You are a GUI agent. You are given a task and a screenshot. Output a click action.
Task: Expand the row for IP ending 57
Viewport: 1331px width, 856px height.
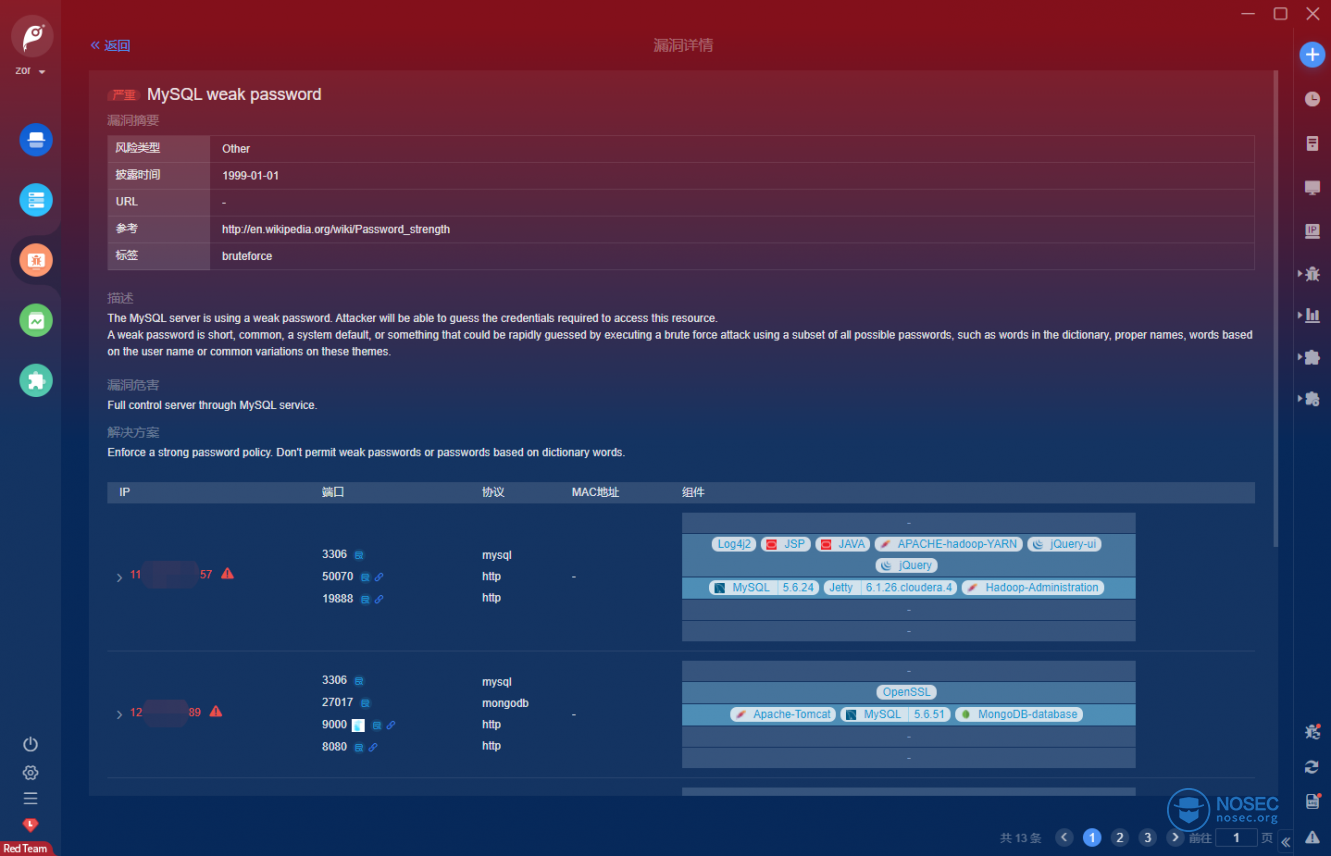[120, 577]
